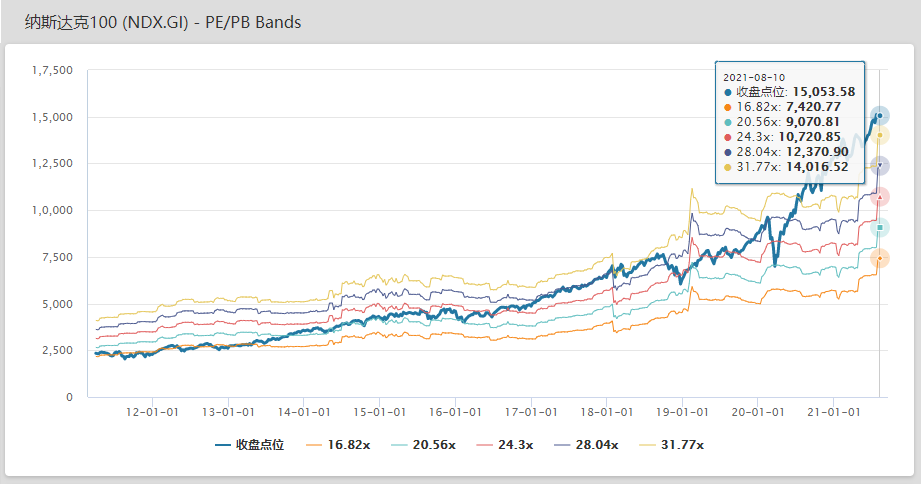Image resolution: width=921 pixels, height=484 pixels.
Task: Toggle the 28.04x legend series
Action: pyautogui.click(x=586, y=445)
